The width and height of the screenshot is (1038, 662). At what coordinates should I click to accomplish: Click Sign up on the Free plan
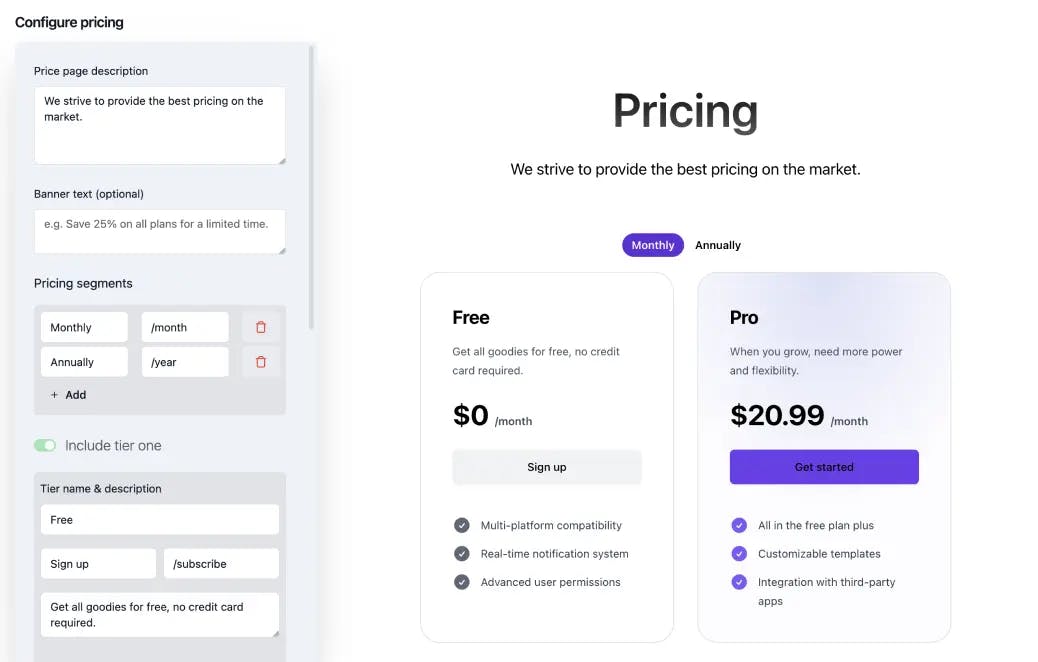click(x=546, y=466)
